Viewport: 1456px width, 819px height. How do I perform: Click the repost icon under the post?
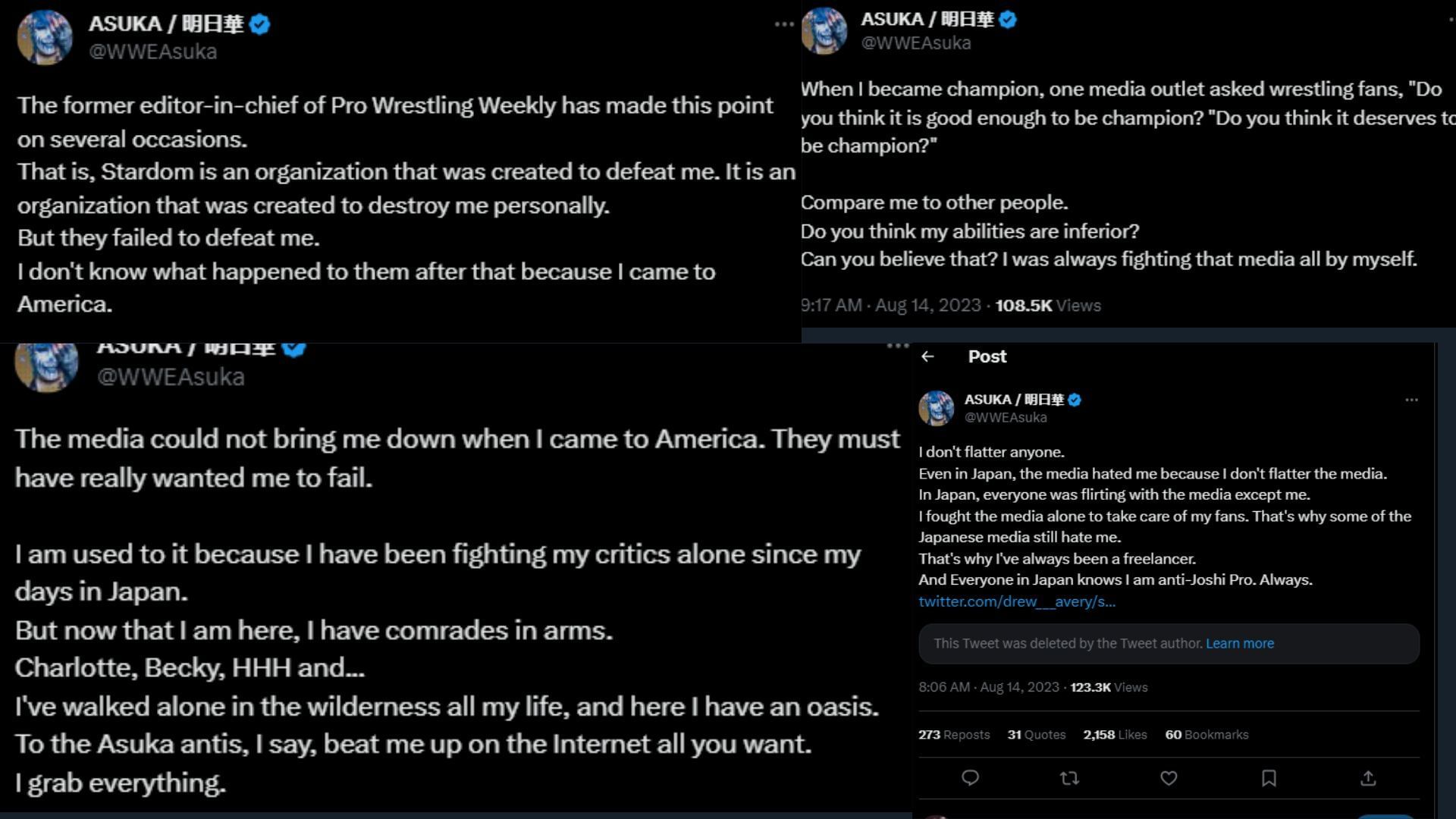[1069, 778]
